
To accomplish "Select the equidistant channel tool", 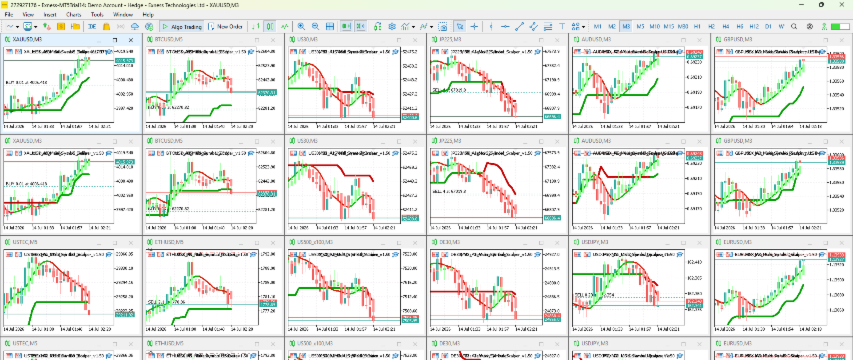I will click(x=534, y=26).
